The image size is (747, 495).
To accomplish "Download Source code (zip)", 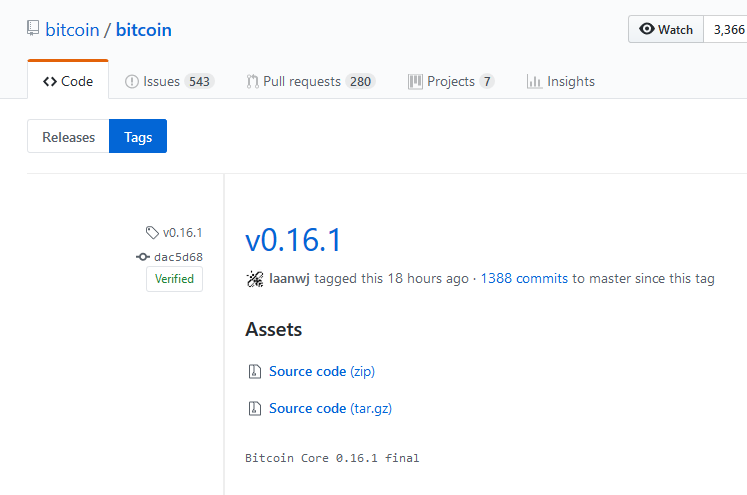I will [x=322, y=371].
